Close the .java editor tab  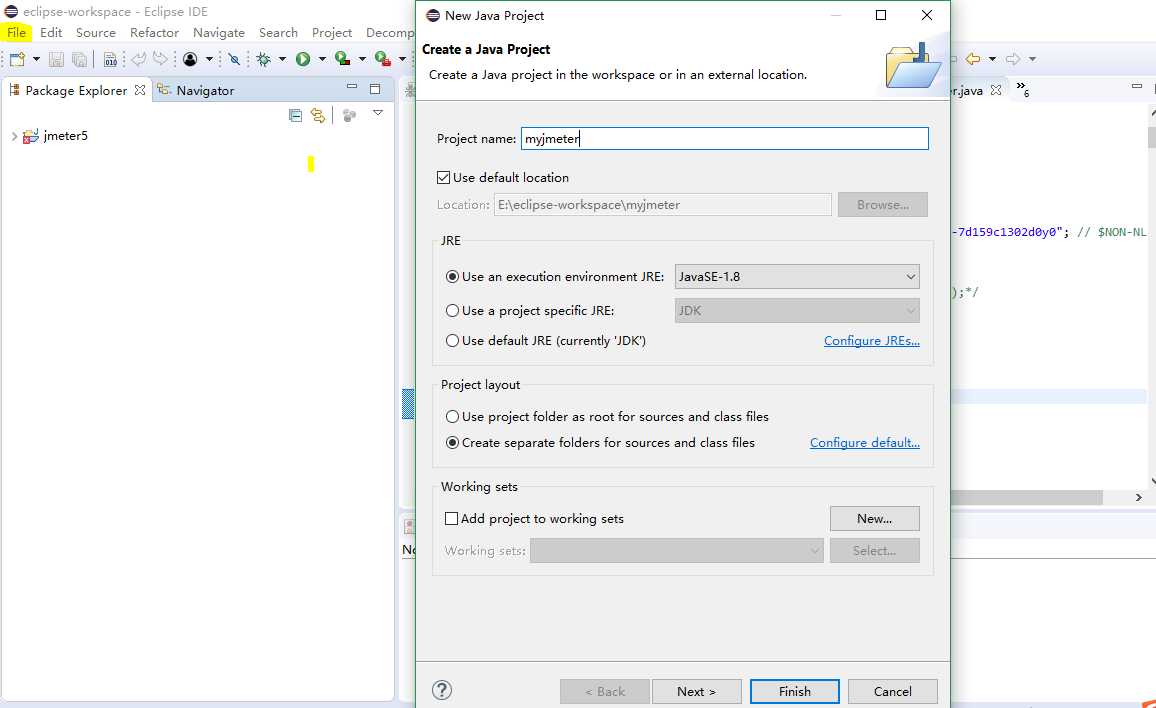coord(996,90)
